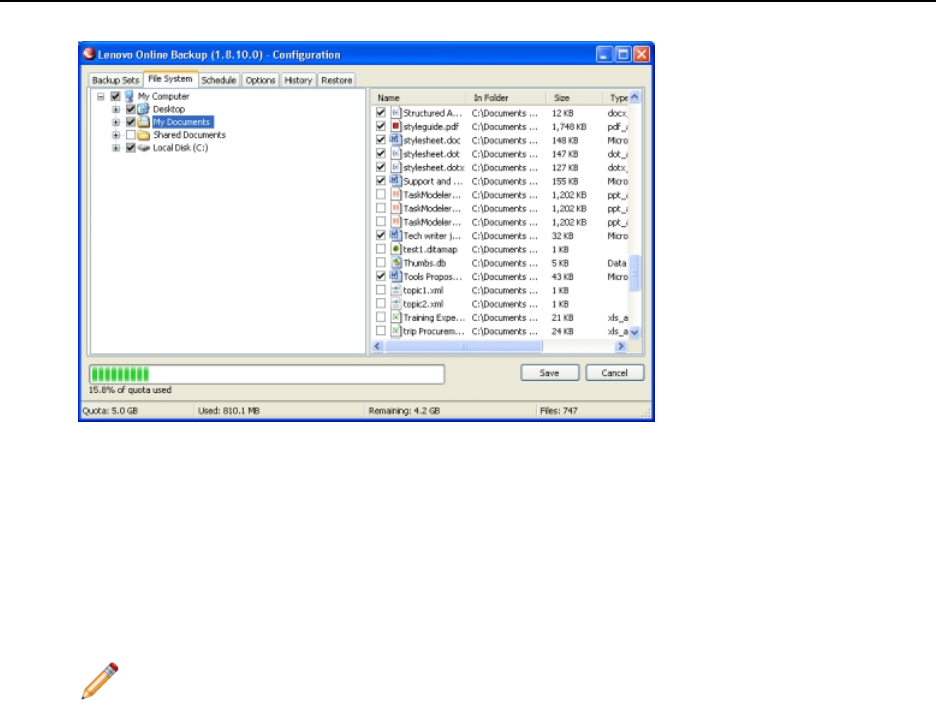Click the test1.ditamap file icon
This screenshot has height=703, width=936.
[395, 249]
